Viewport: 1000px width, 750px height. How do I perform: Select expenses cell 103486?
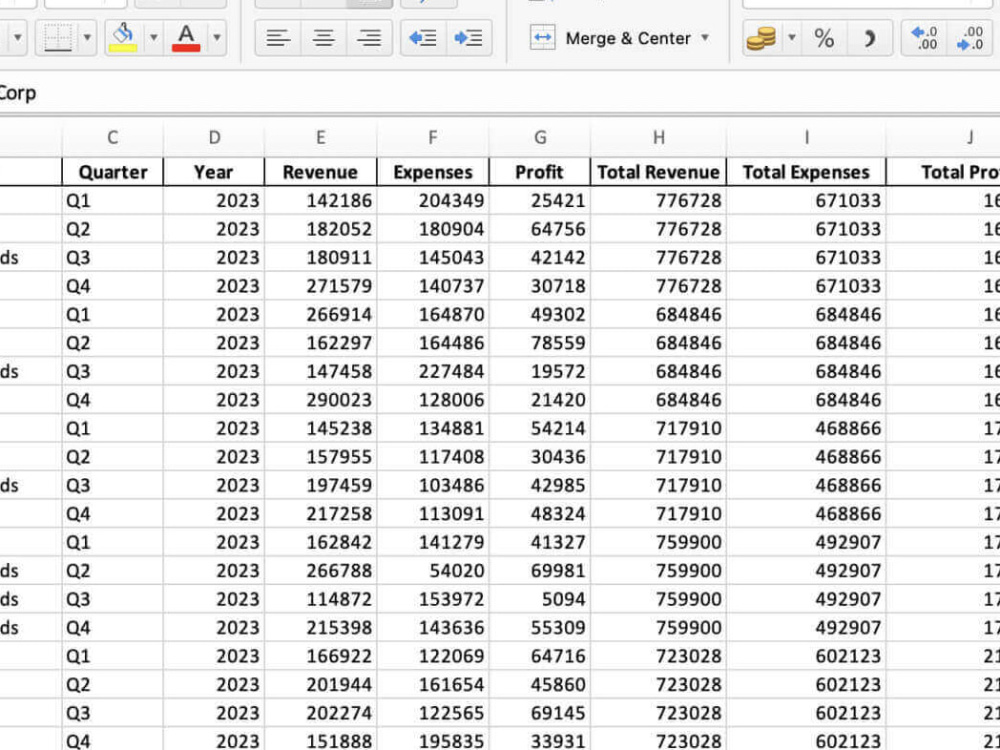[432, 485]
